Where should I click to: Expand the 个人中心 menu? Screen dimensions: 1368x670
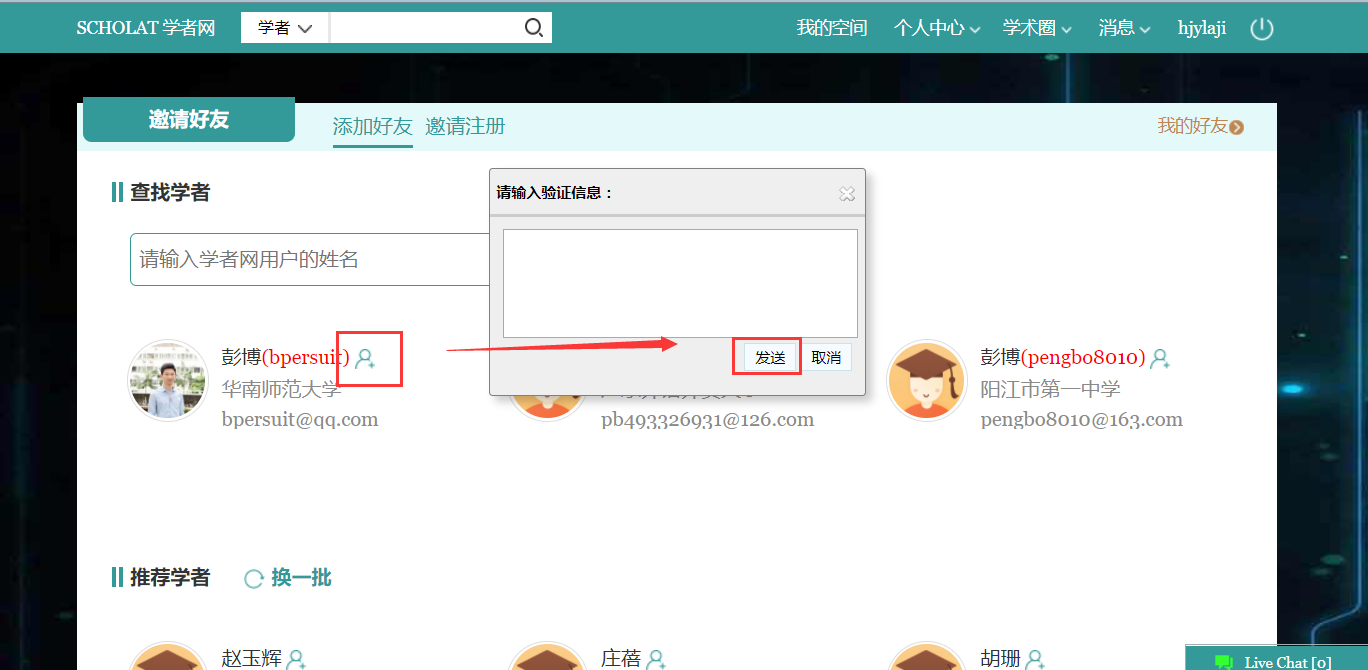[x=936, y=29]
